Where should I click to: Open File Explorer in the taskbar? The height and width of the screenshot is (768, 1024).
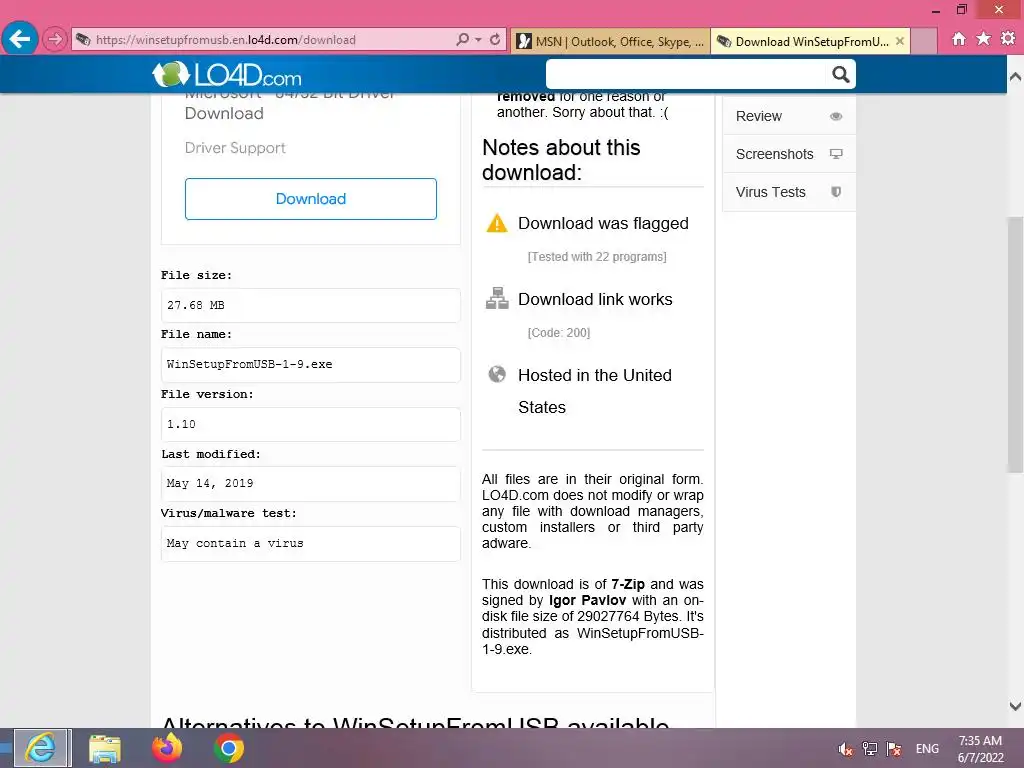point(104,748)
